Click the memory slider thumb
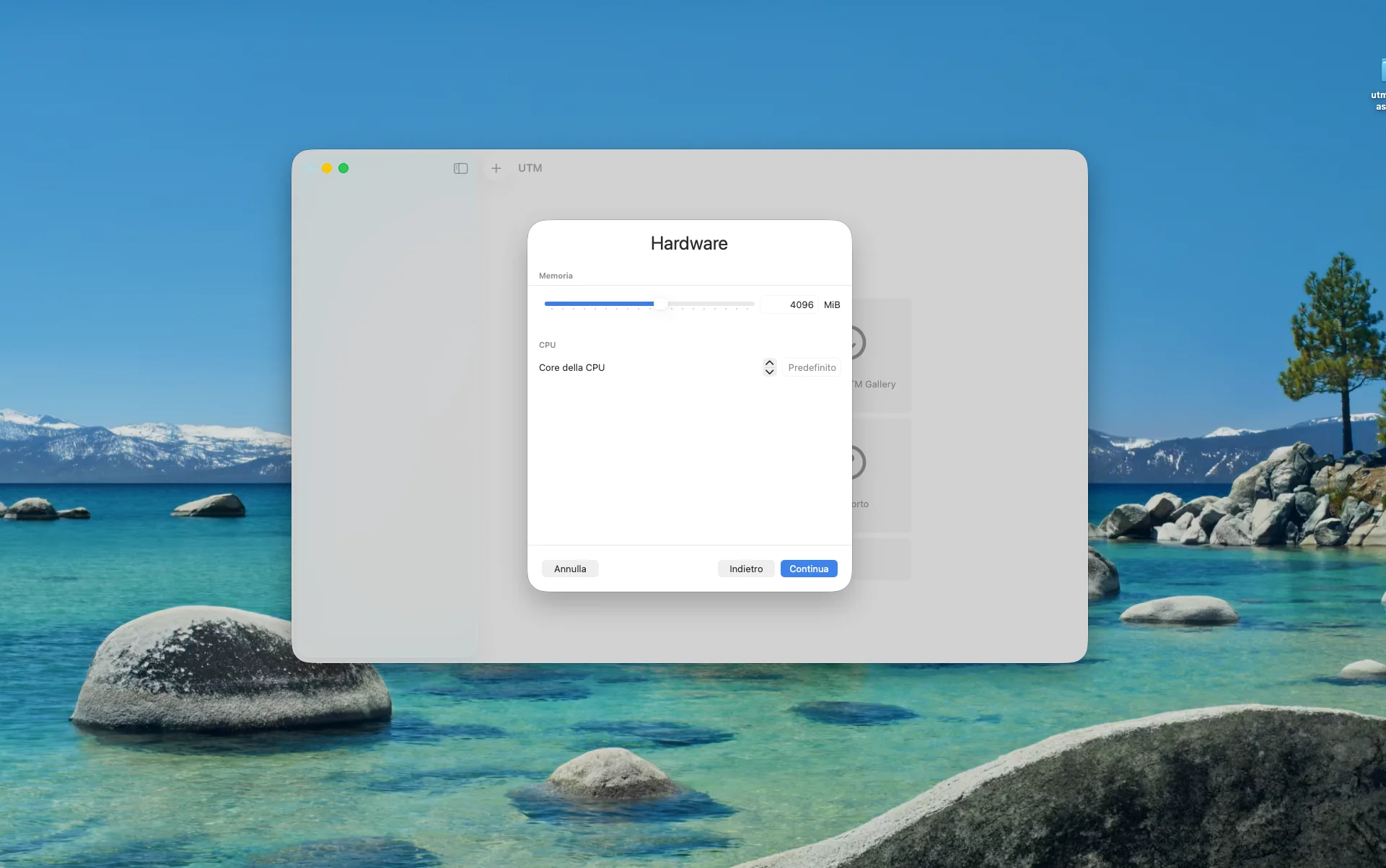 coord(660,304)
